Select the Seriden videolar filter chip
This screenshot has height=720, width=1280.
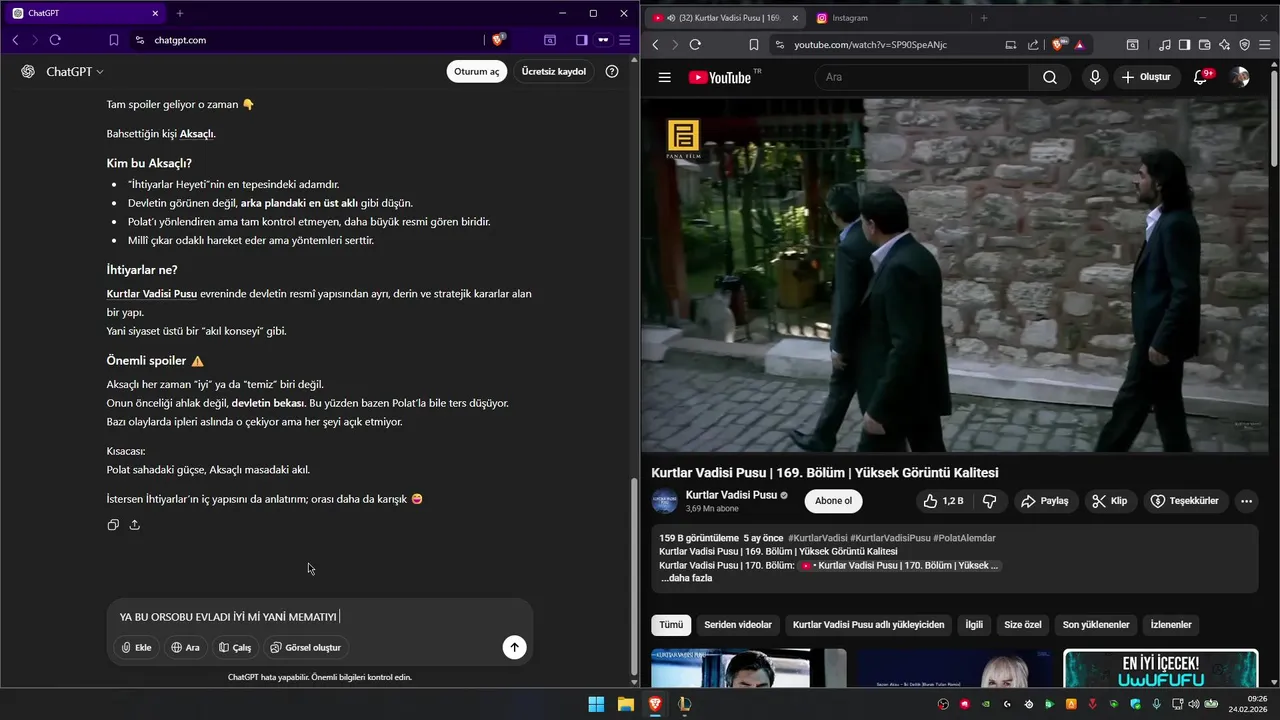(738, 625)
